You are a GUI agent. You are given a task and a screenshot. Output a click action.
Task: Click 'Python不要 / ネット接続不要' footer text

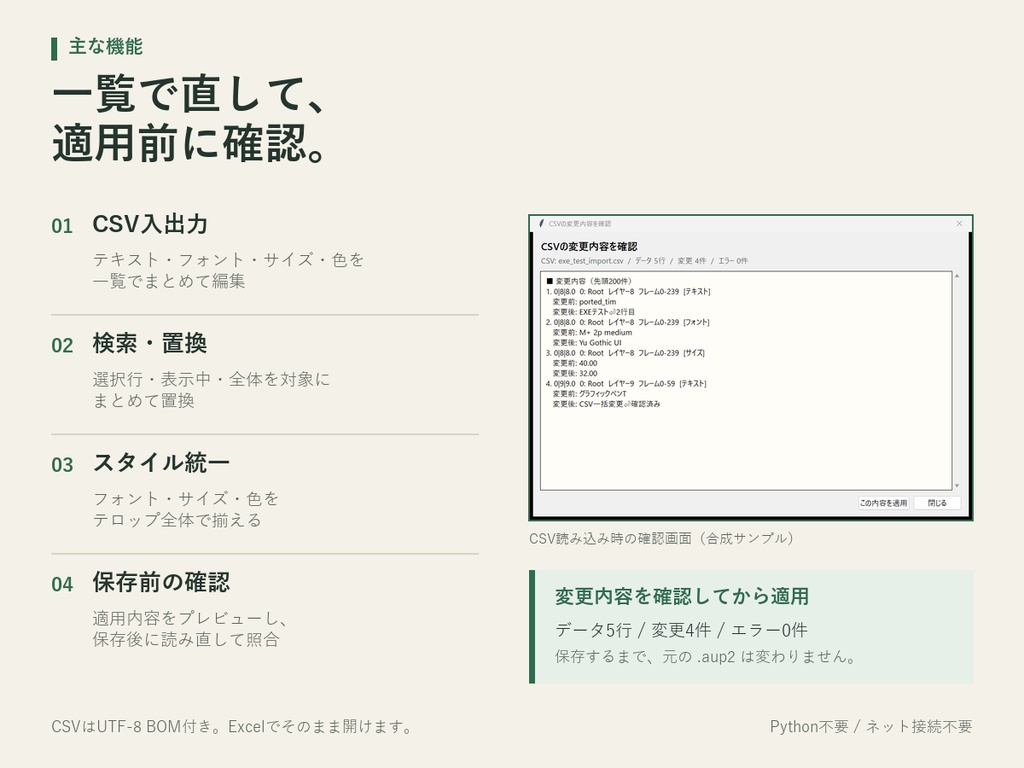pyautogui.click(x=871, y=726)
